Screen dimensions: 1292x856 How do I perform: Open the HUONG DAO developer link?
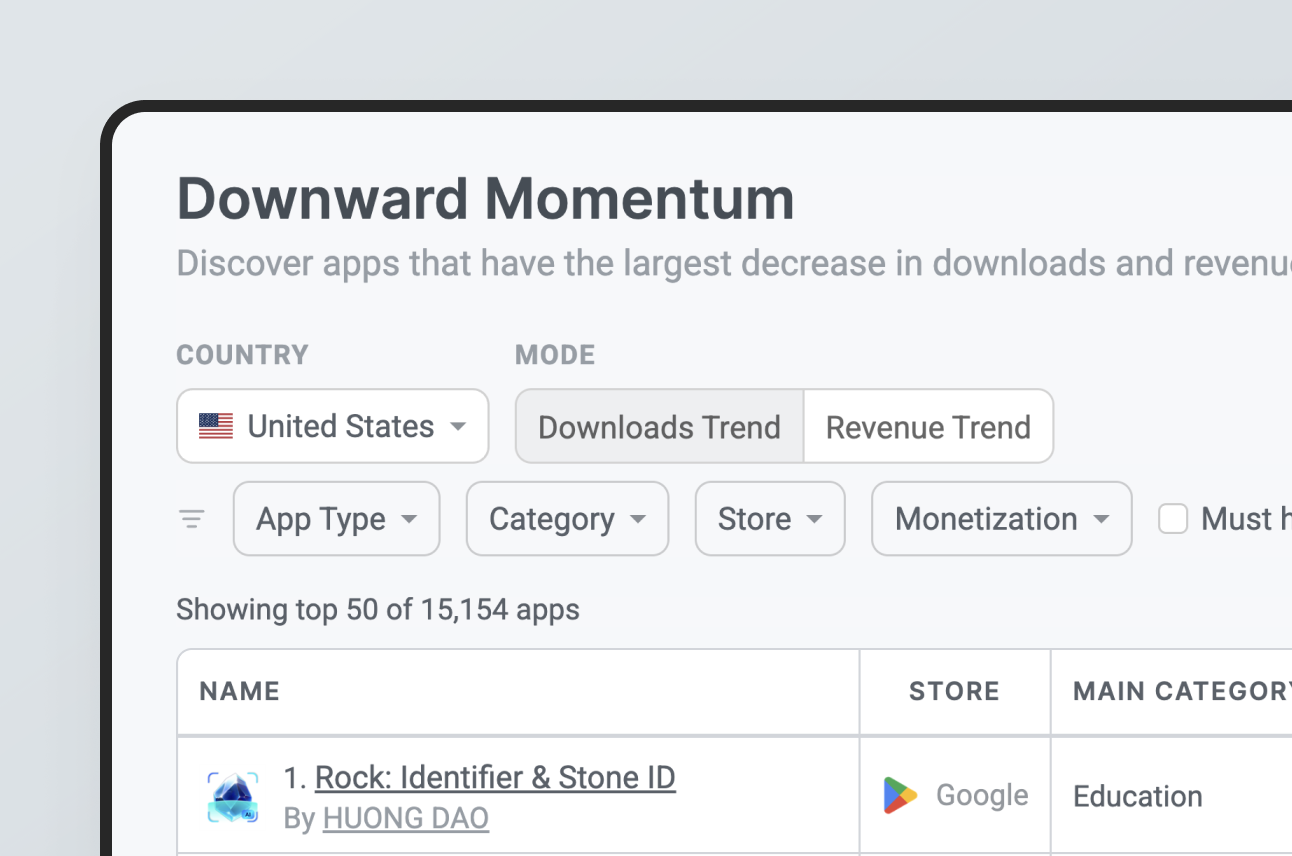[405, 818]
